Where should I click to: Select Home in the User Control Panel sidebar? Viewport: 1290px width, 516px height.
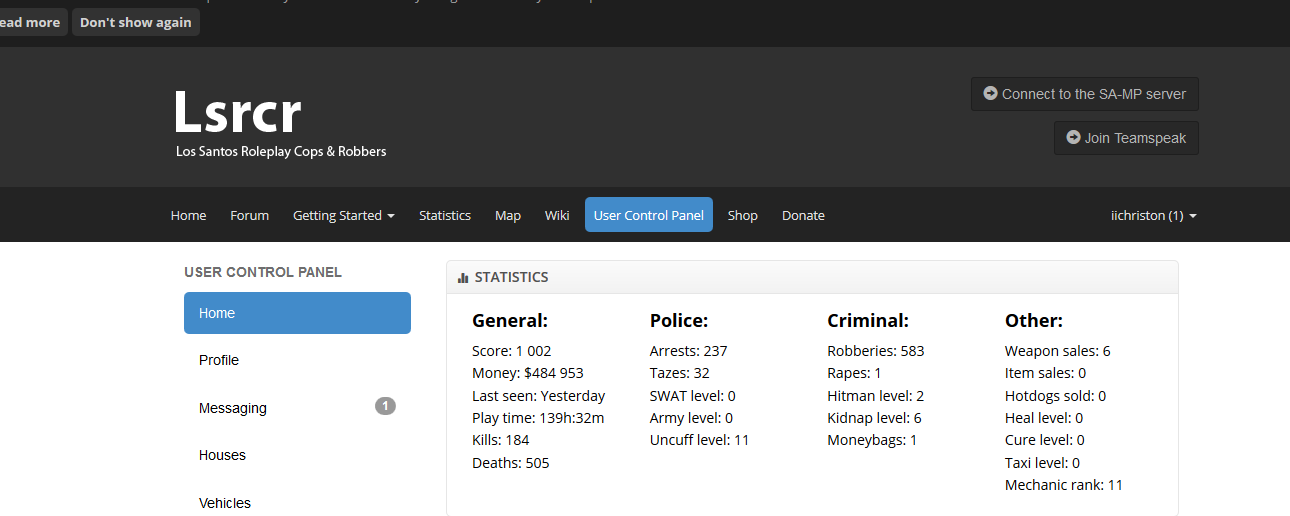297,313
